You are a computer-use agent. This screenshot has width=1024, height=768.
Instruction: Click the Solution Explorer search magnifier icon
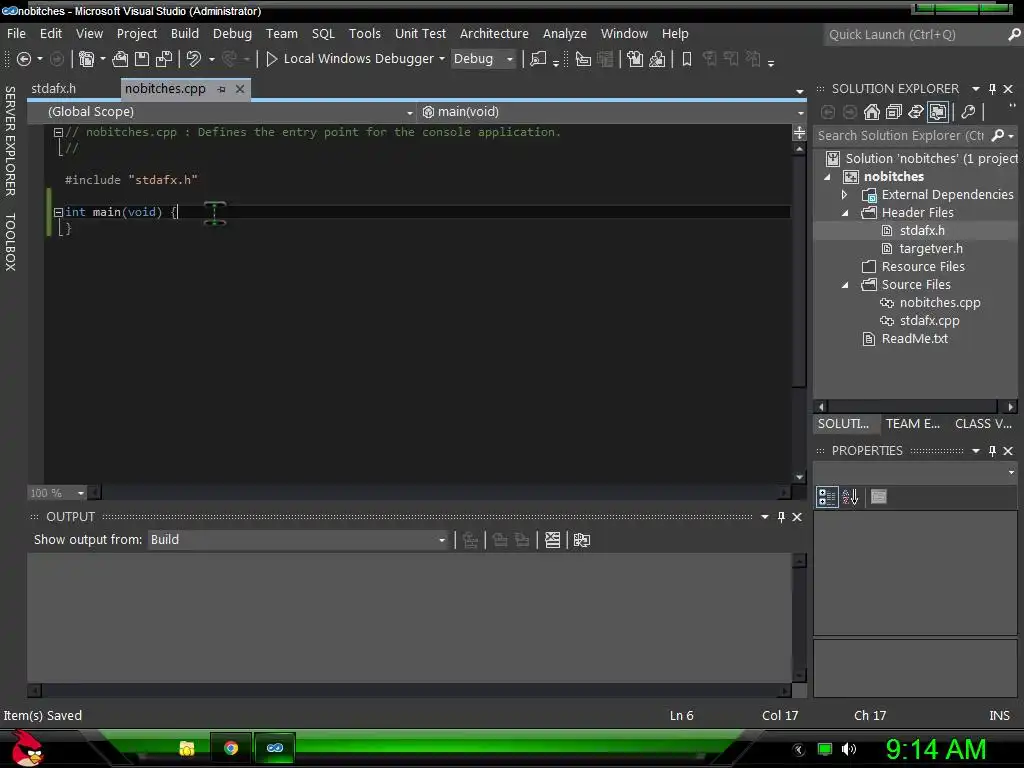point(997,135)
